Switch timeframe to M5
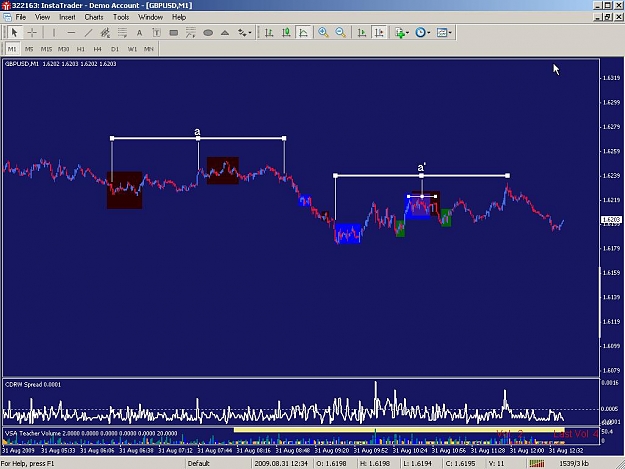The height and width of the screenshot is (469, 625). point(29,49)
